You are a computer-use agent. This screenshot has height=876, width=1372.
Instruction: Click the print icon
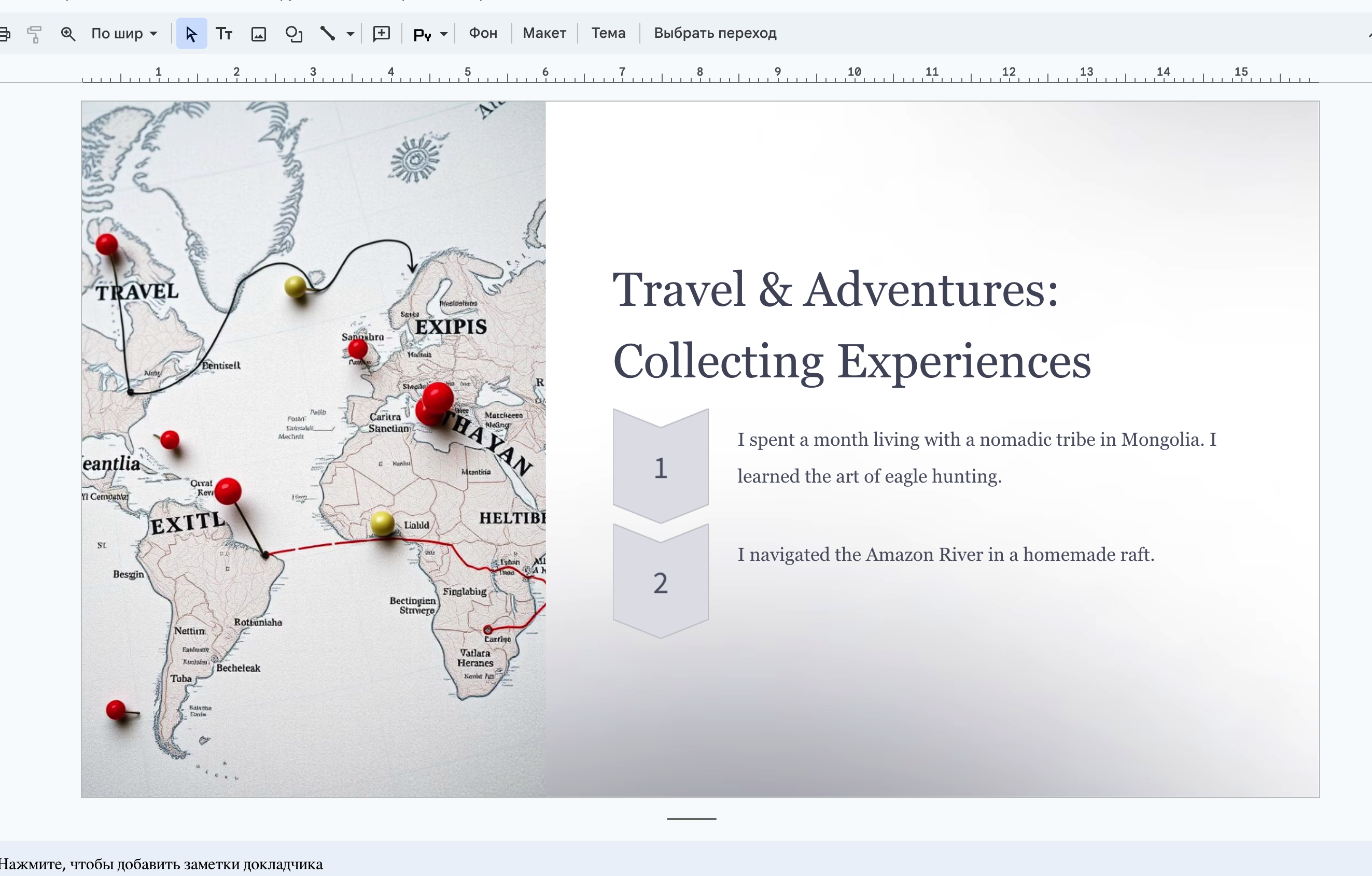point(5,34)
